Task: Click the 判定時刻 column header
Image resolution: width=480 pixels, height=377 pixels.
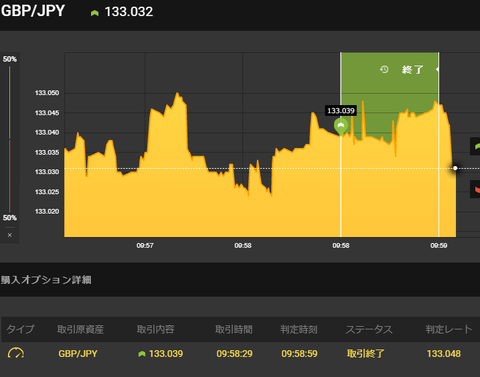Action: [299, 329]
